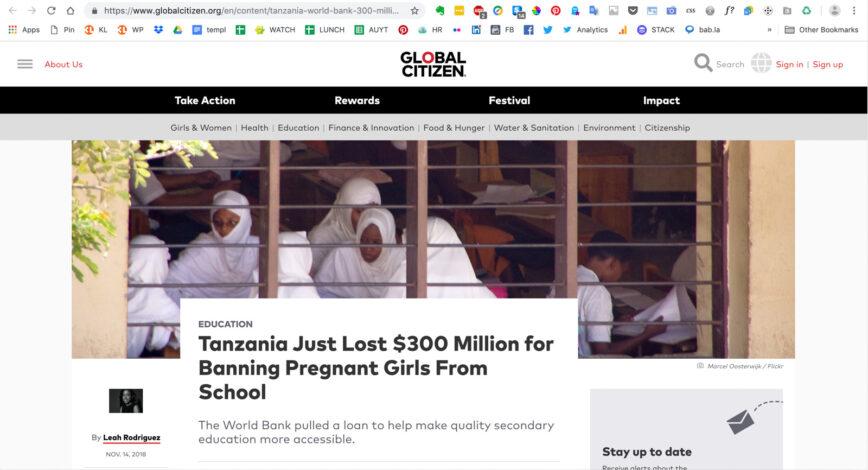
Task: Bookmark page with the star icon
Action: pos(415,11)
